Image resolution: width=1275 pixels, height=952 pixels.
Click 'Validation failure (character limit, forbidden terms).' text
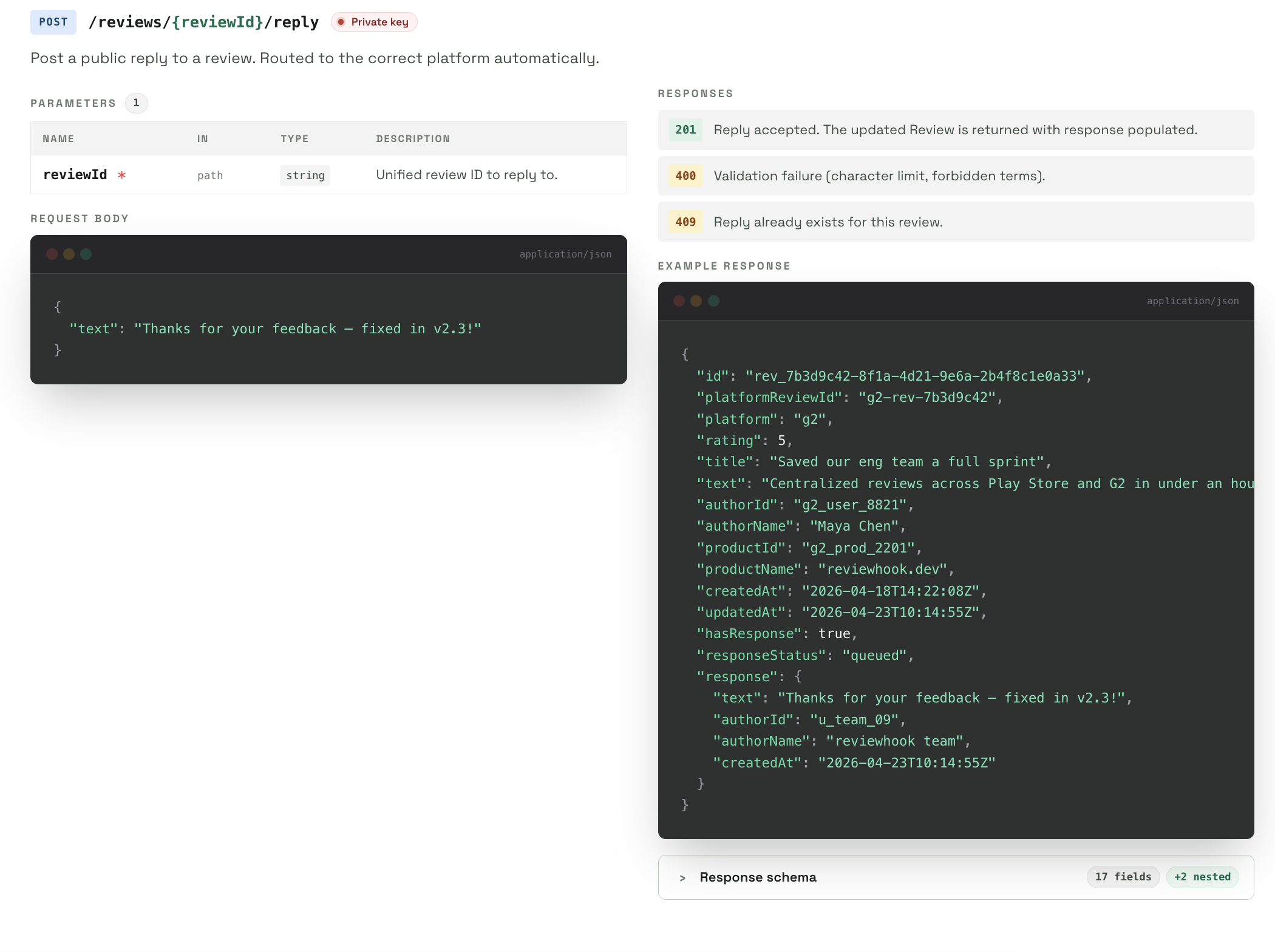tap(879, 175)
